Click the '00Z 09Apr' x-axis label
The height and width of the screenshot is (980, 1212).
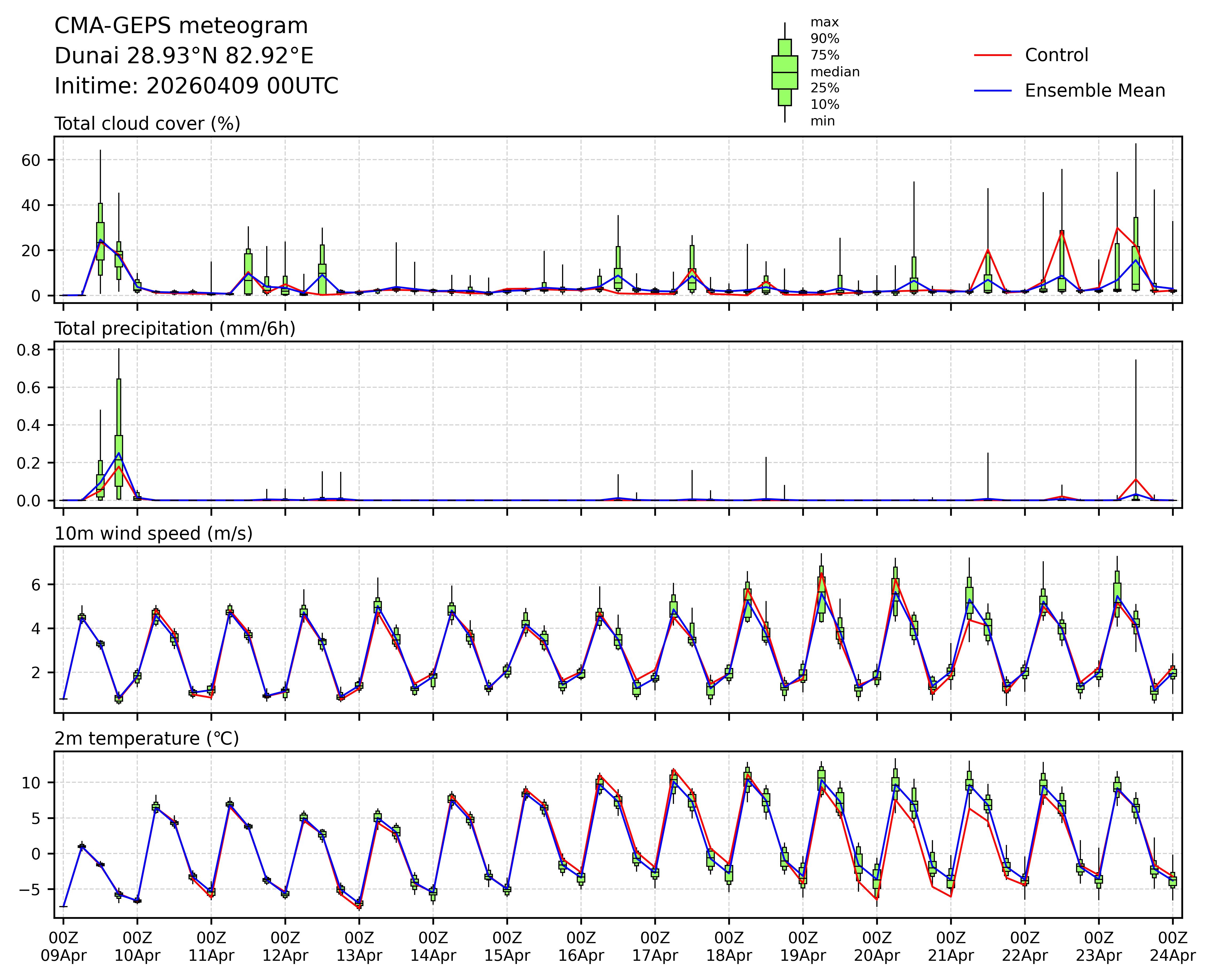point(63,947)
